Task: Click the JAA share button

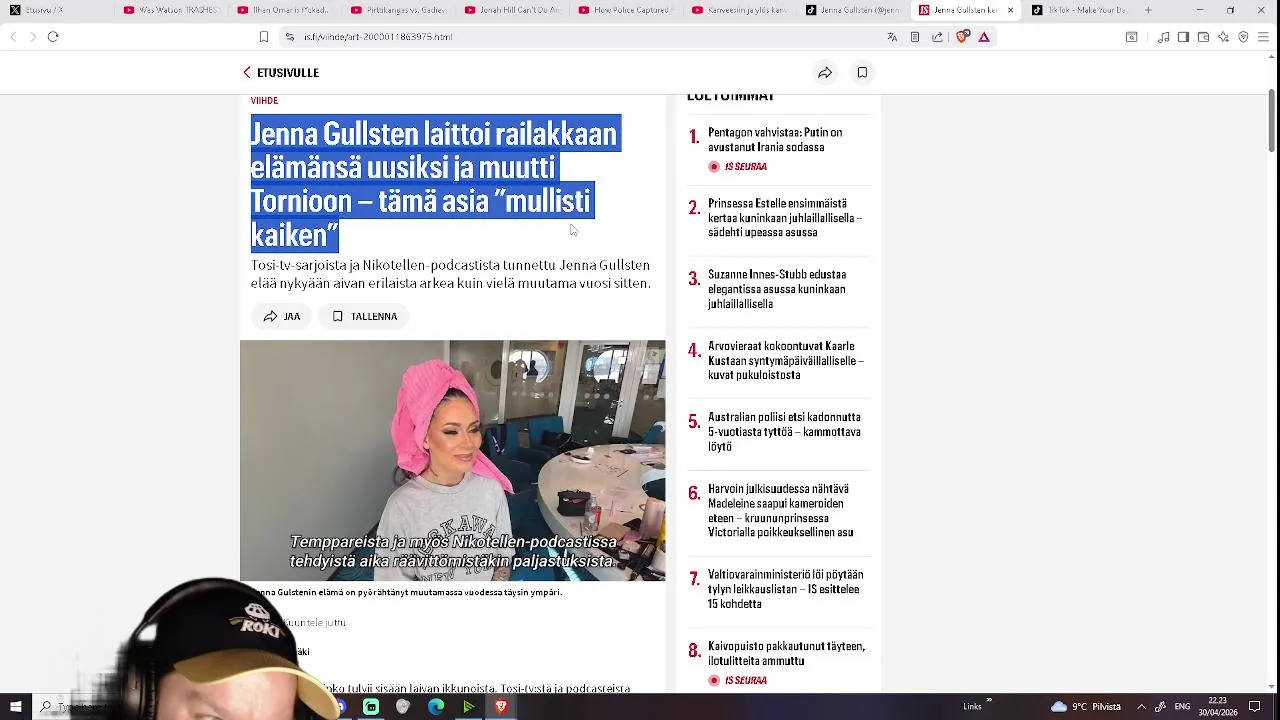Action: pyautogui.click(x=282, y=316)
